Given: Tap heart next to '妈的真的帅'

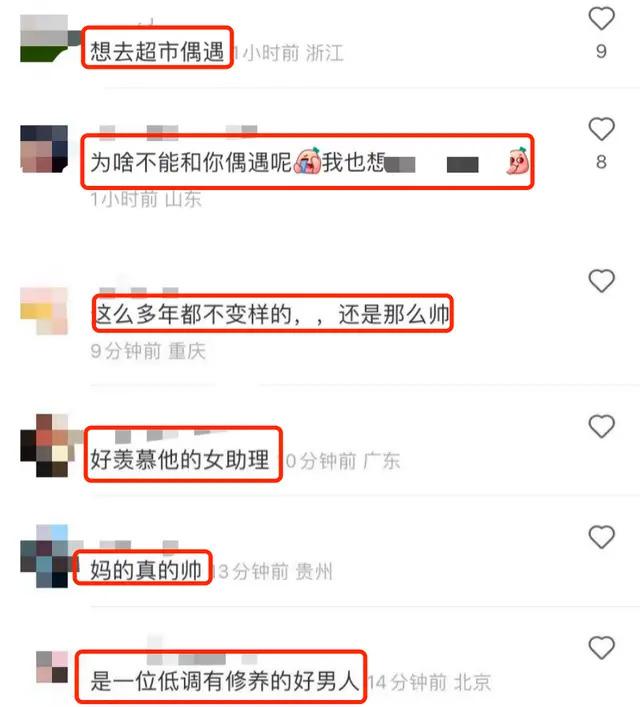Looking at the screenshot, I should [x=602, y=537].
